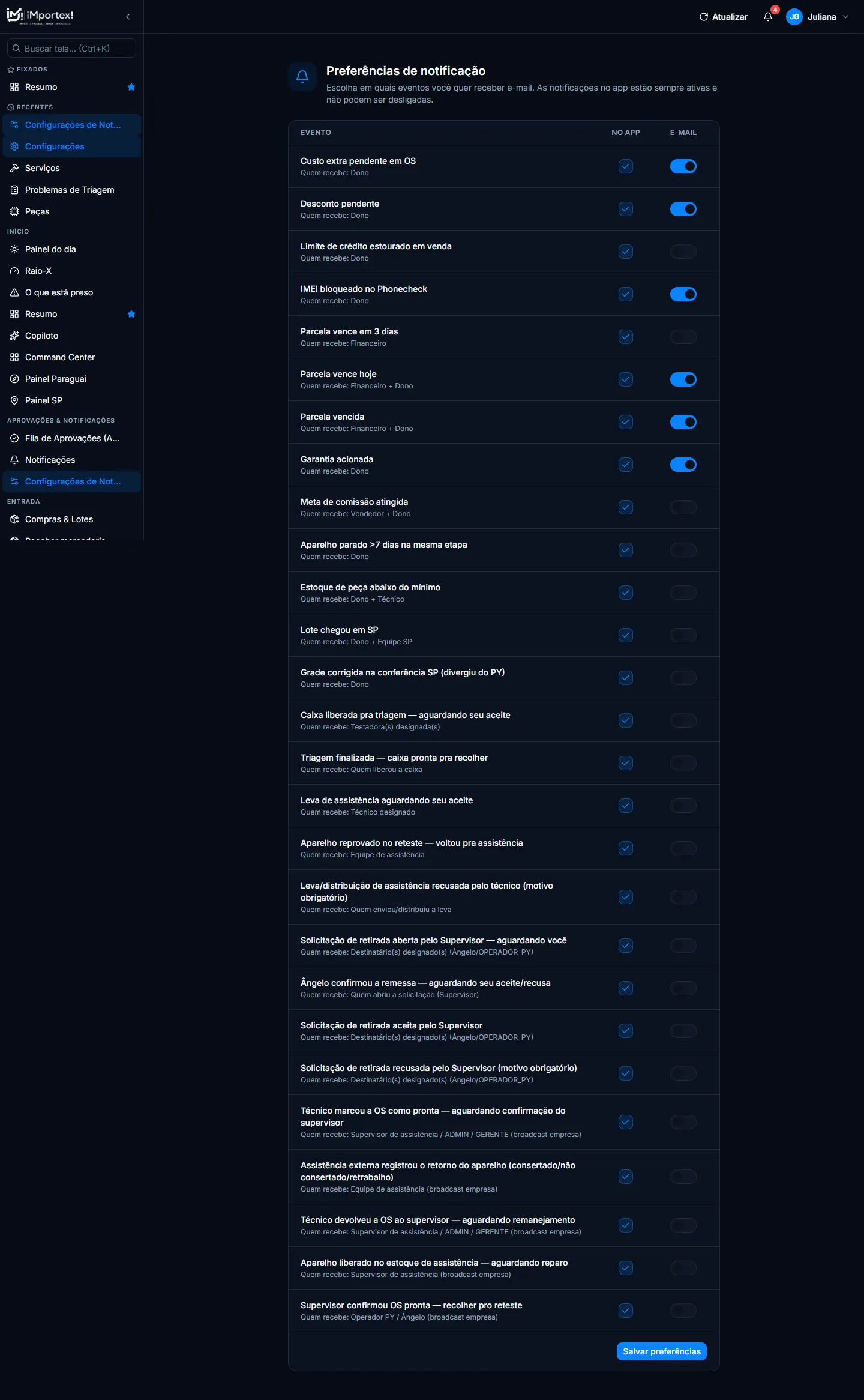Click the iMportex! logo
Screen dimensions: 864x1400
click(40, 16)
